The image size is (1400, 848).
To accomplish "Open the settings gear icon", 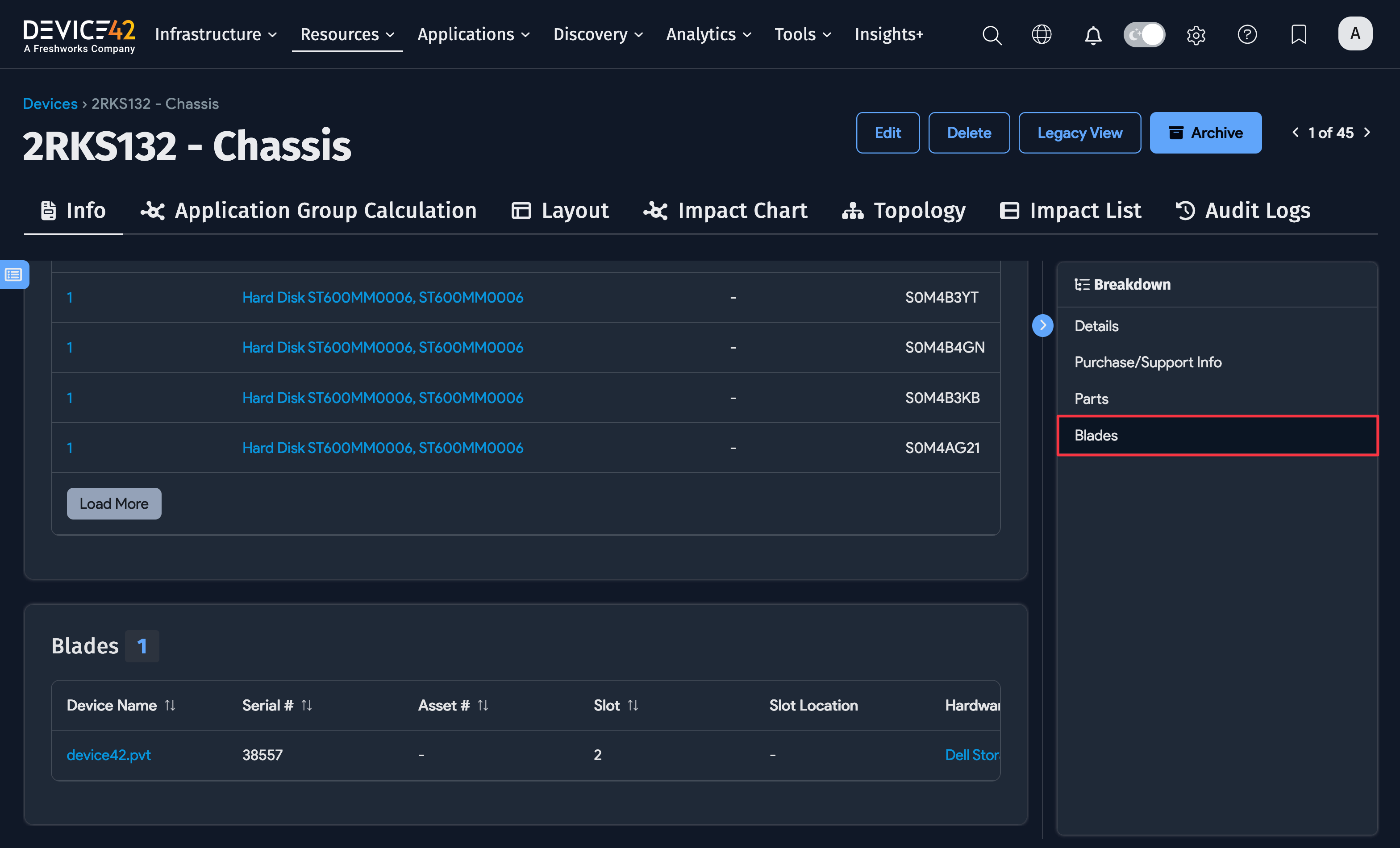I will point(1196,35).
